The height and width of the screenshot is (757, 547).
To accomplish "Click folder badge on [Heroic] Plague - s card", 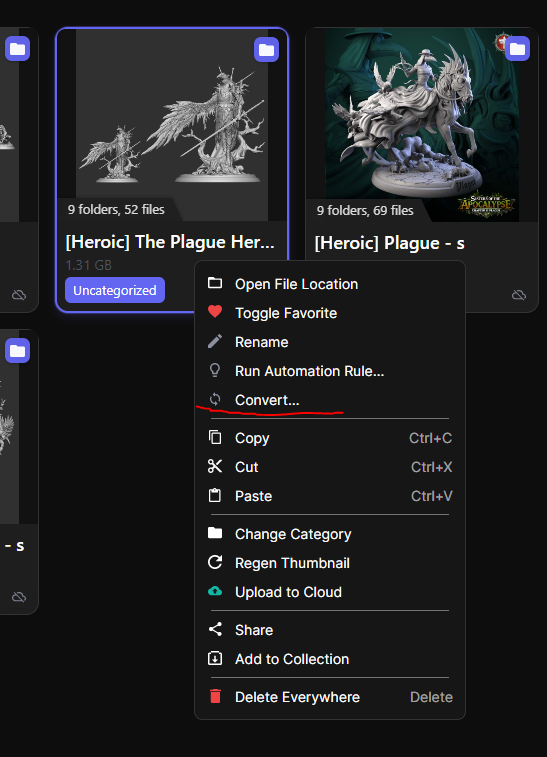I will [x=517, y=48].
